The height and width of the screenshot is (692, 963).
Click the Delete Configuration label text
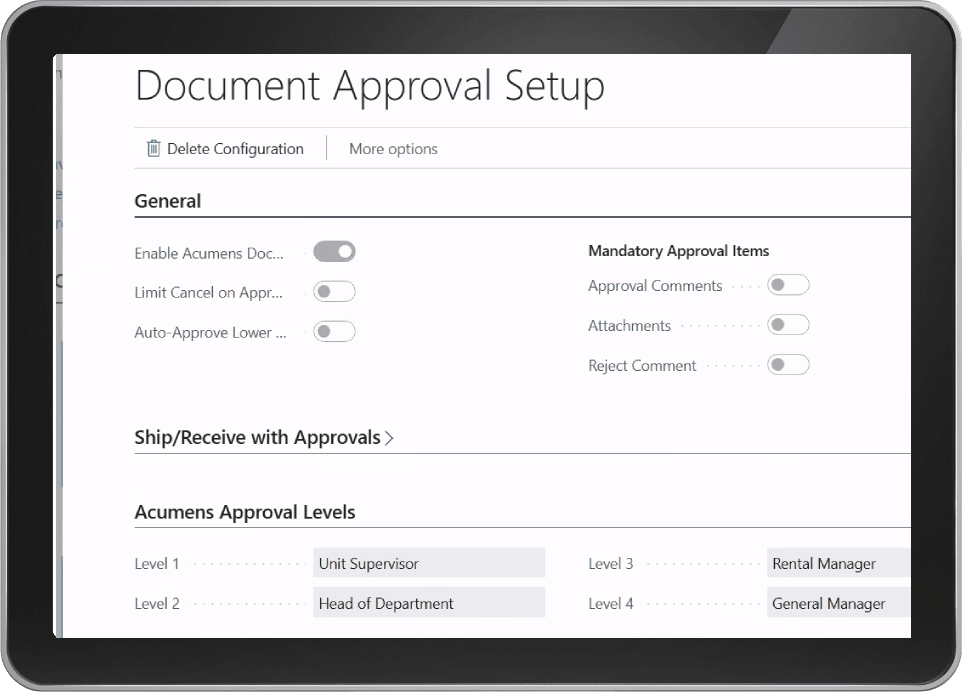click(x=235, y=149)
